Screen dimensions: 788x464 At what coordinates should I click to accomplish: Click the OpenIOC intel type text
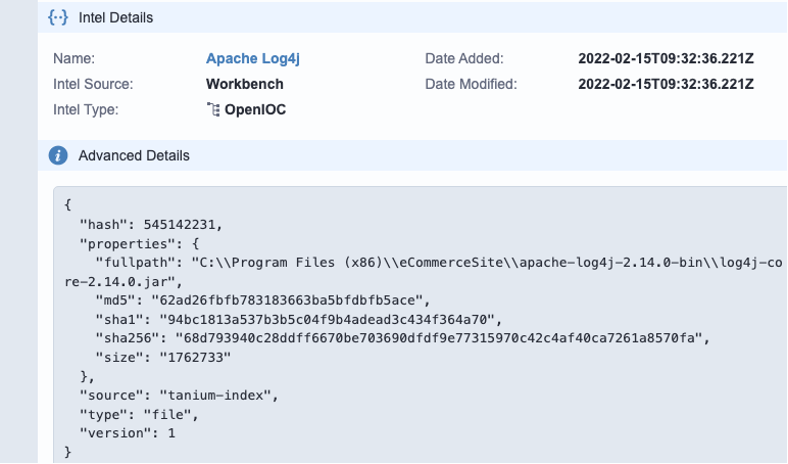pos(255,110)
